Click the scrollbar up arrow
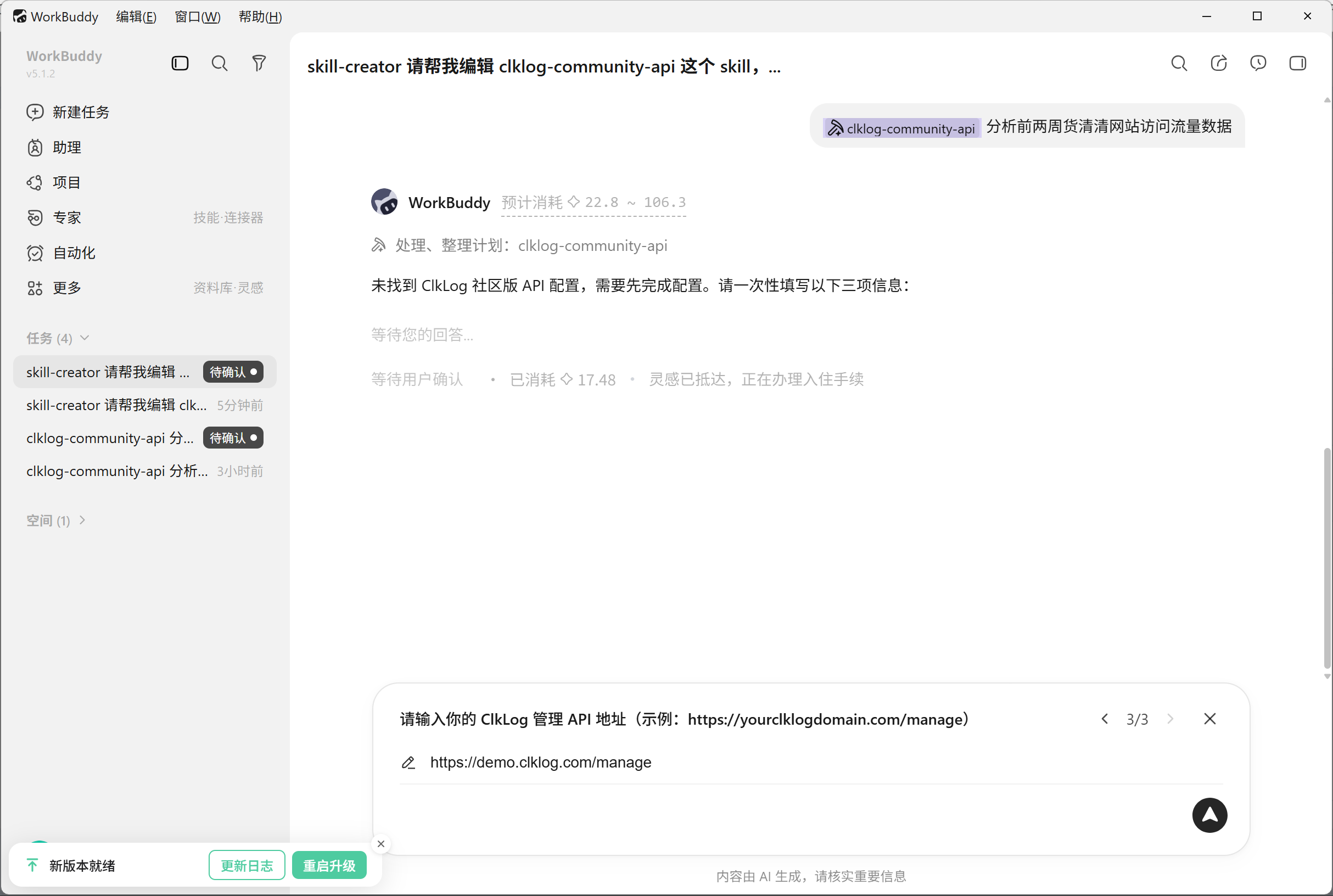This screenshot has width=1333, height=896. point(1327,100)
